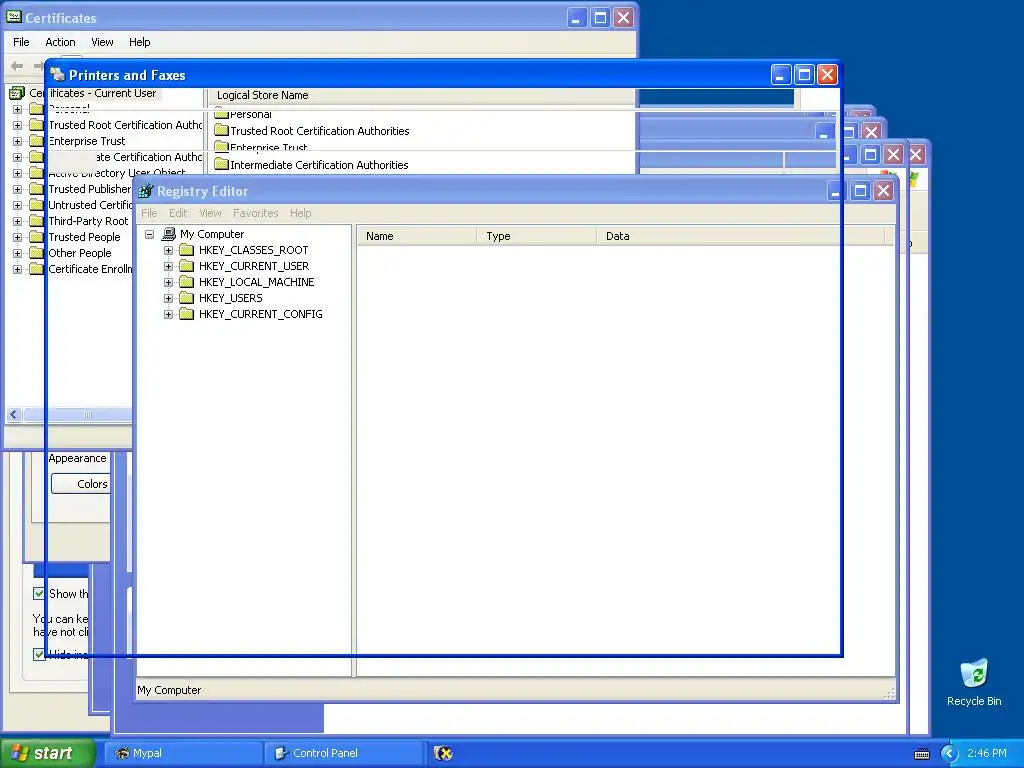Image resolution: width=1024 pixels, height=768 pixels.
Task: Click the Control Panel icon on the taskbar
Action: pos(281,753)
